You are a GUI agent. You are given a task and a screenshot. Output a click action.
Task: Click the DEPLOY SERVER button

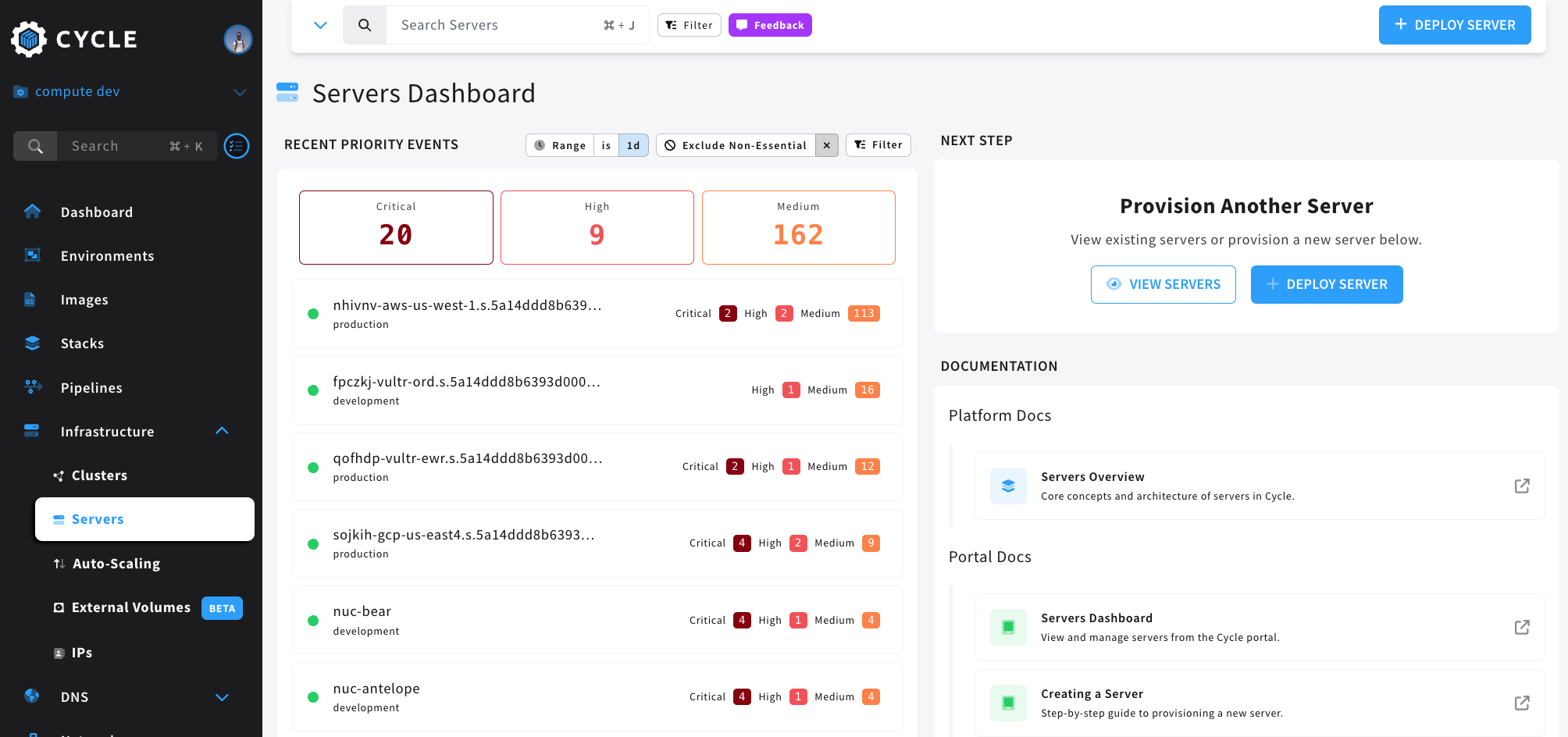point(1454,24)
